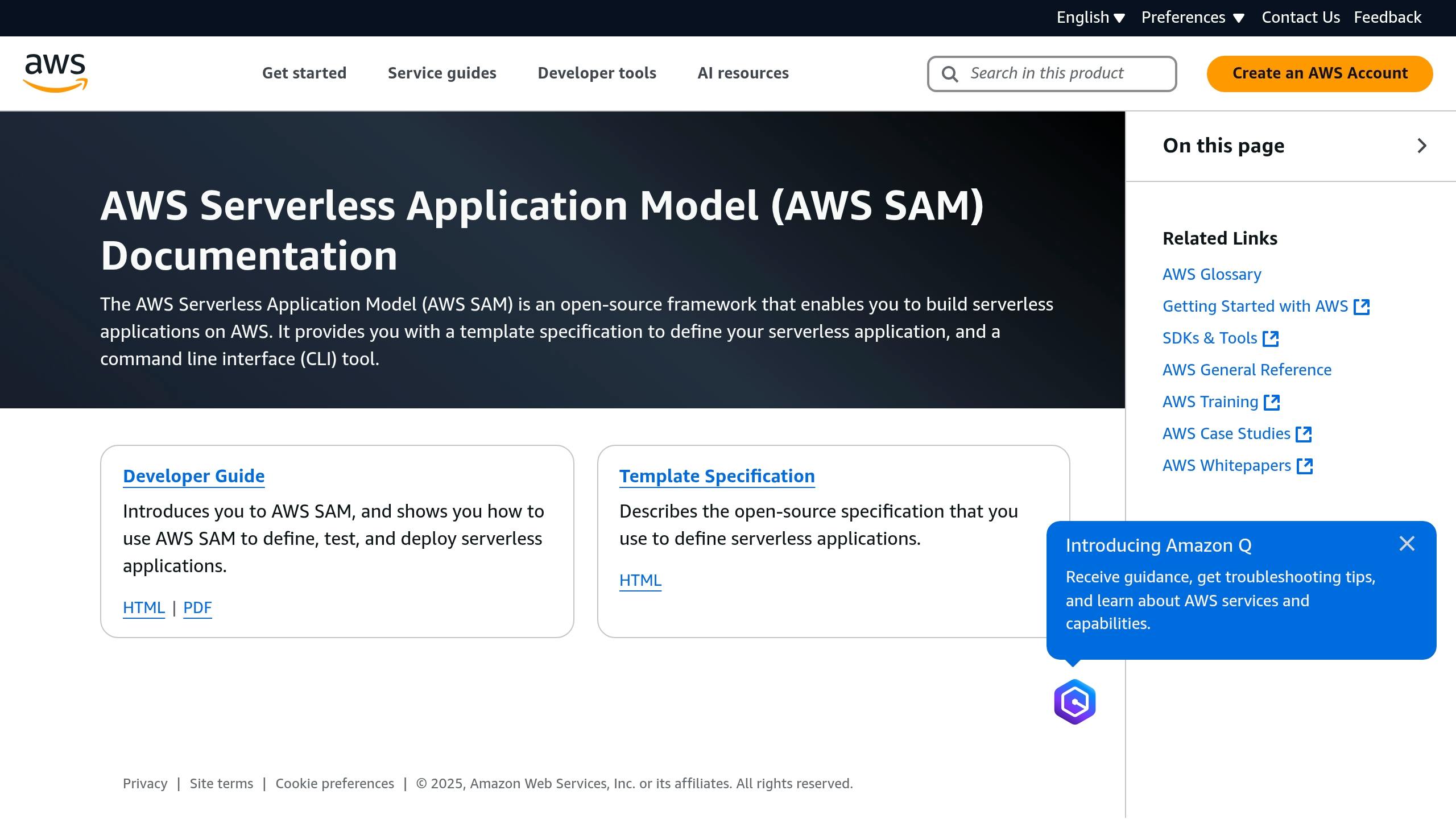Focus the Search in this product field

[x=1052, y=74]
